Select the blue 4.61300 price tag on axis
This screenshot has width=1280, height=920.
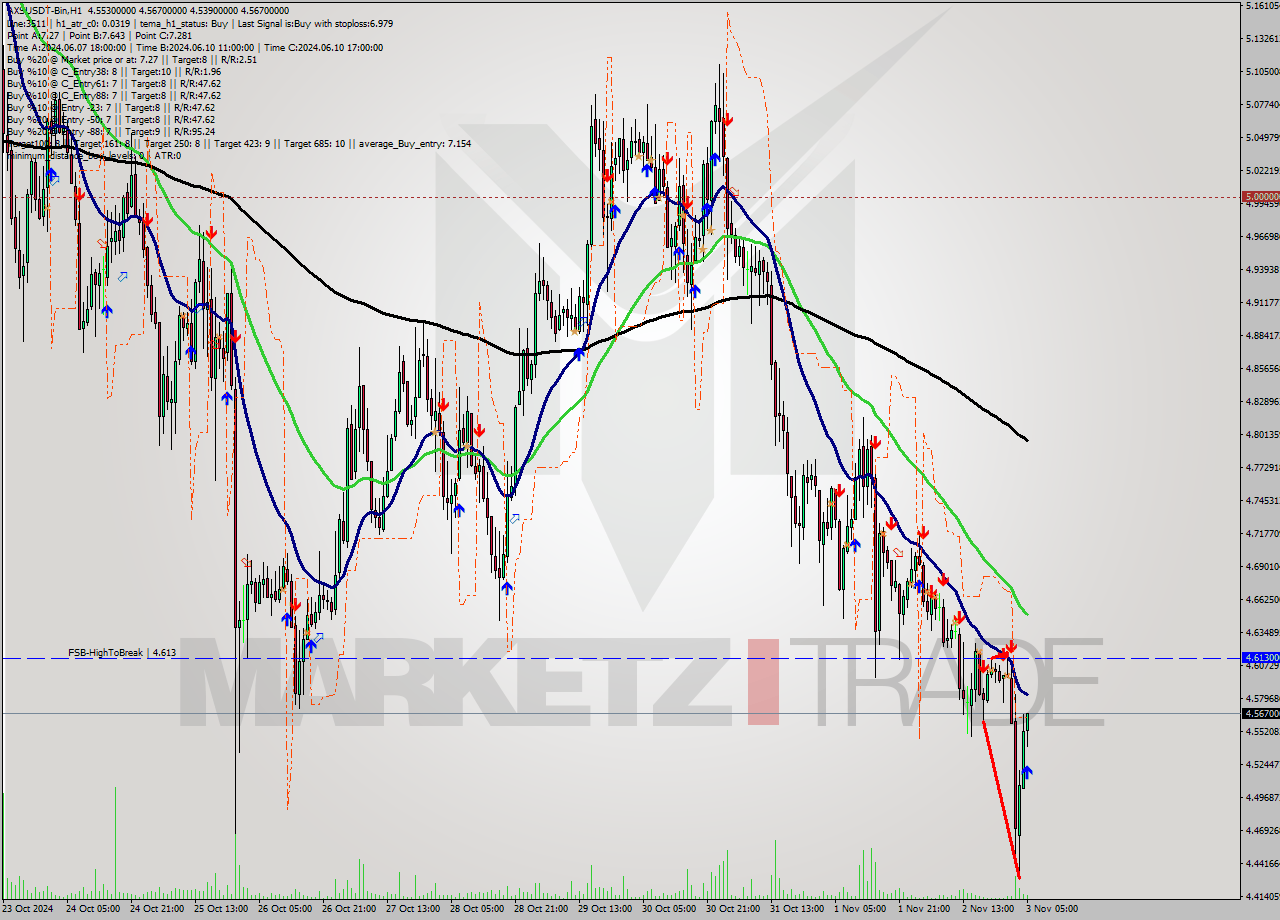1260,658
